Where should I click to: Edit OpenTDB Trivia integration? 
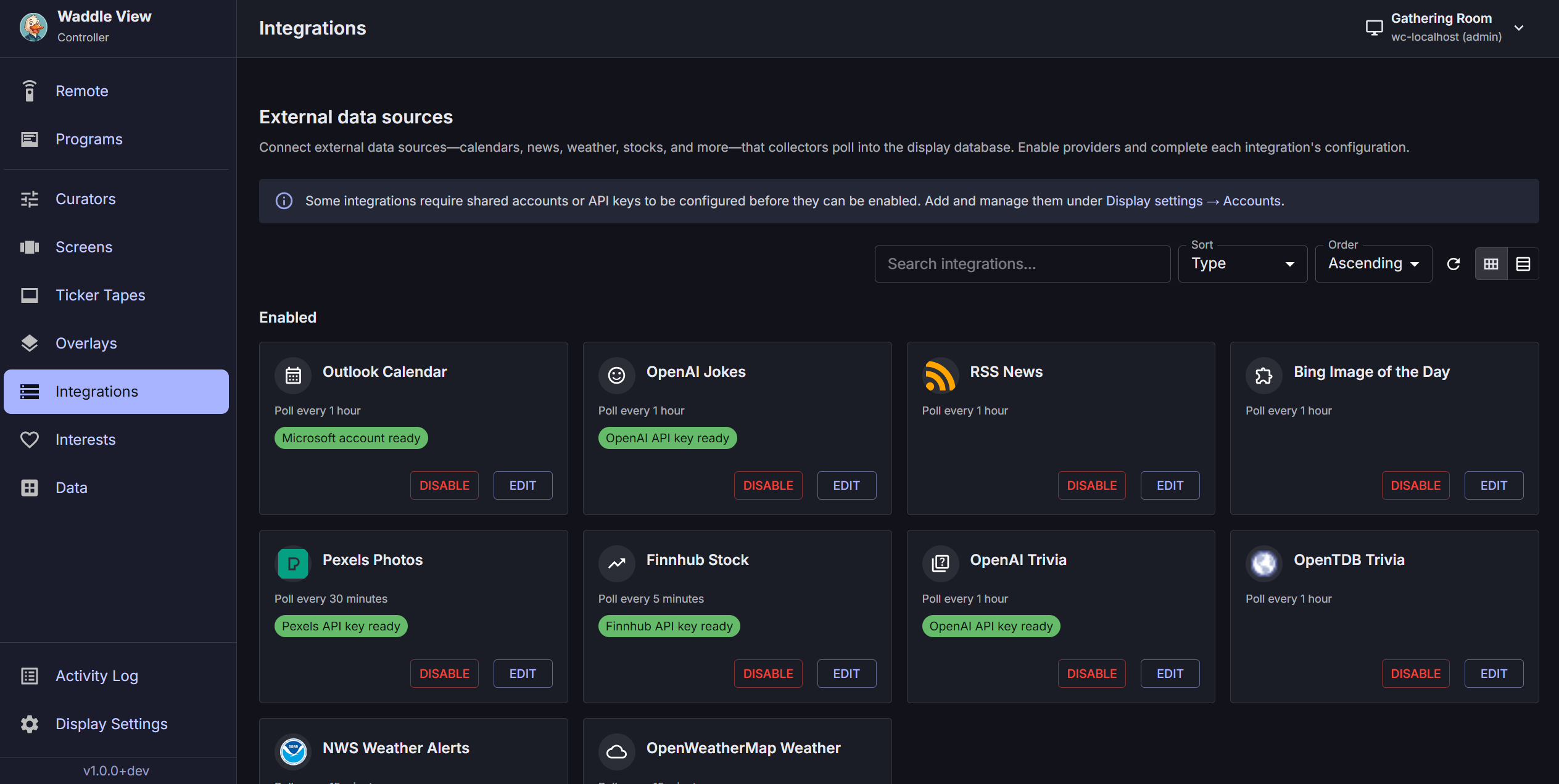(x=1494, y=674)
